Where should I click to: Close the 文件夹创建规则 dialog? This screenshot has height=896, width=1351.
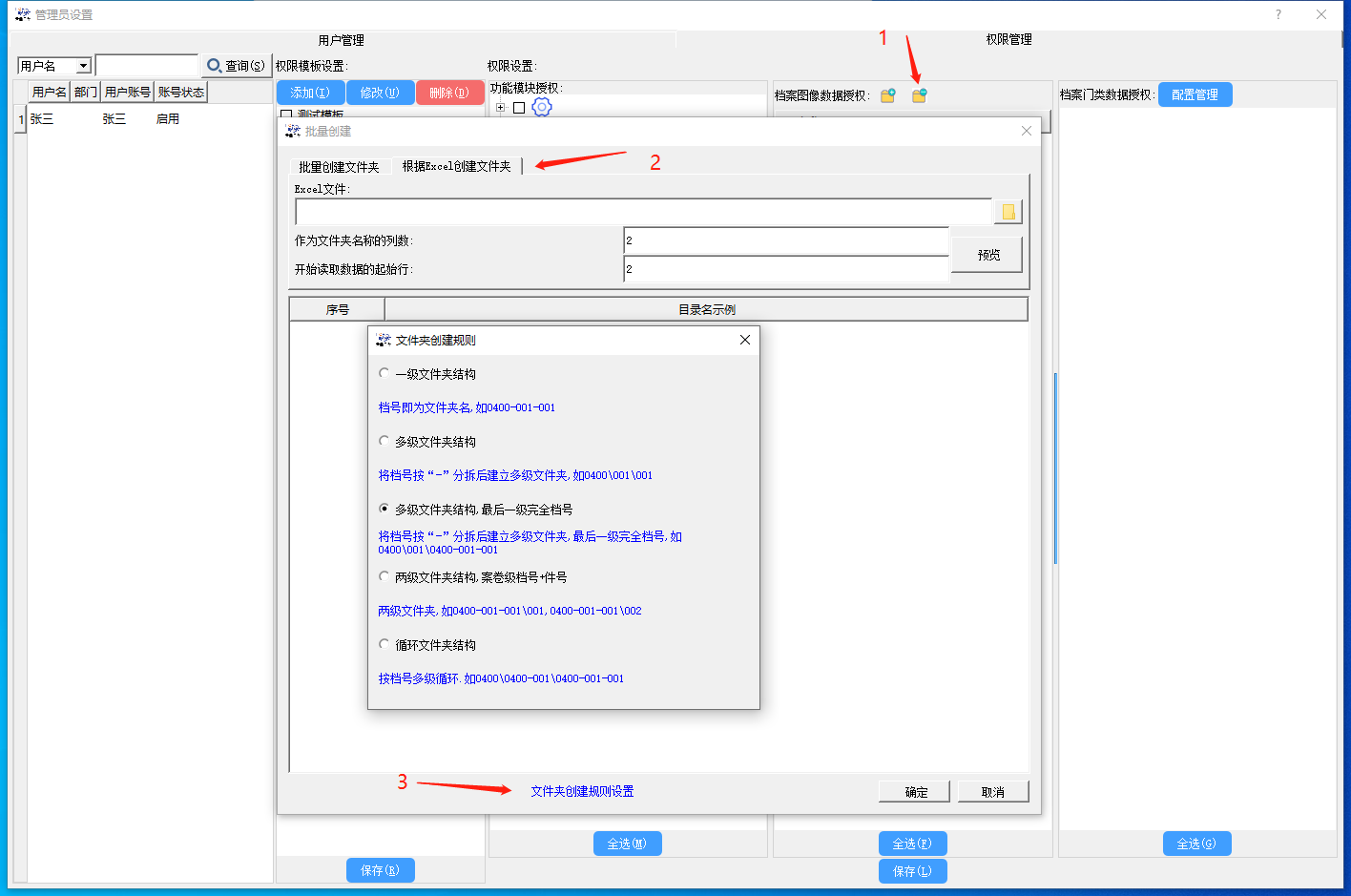point(744,340)
